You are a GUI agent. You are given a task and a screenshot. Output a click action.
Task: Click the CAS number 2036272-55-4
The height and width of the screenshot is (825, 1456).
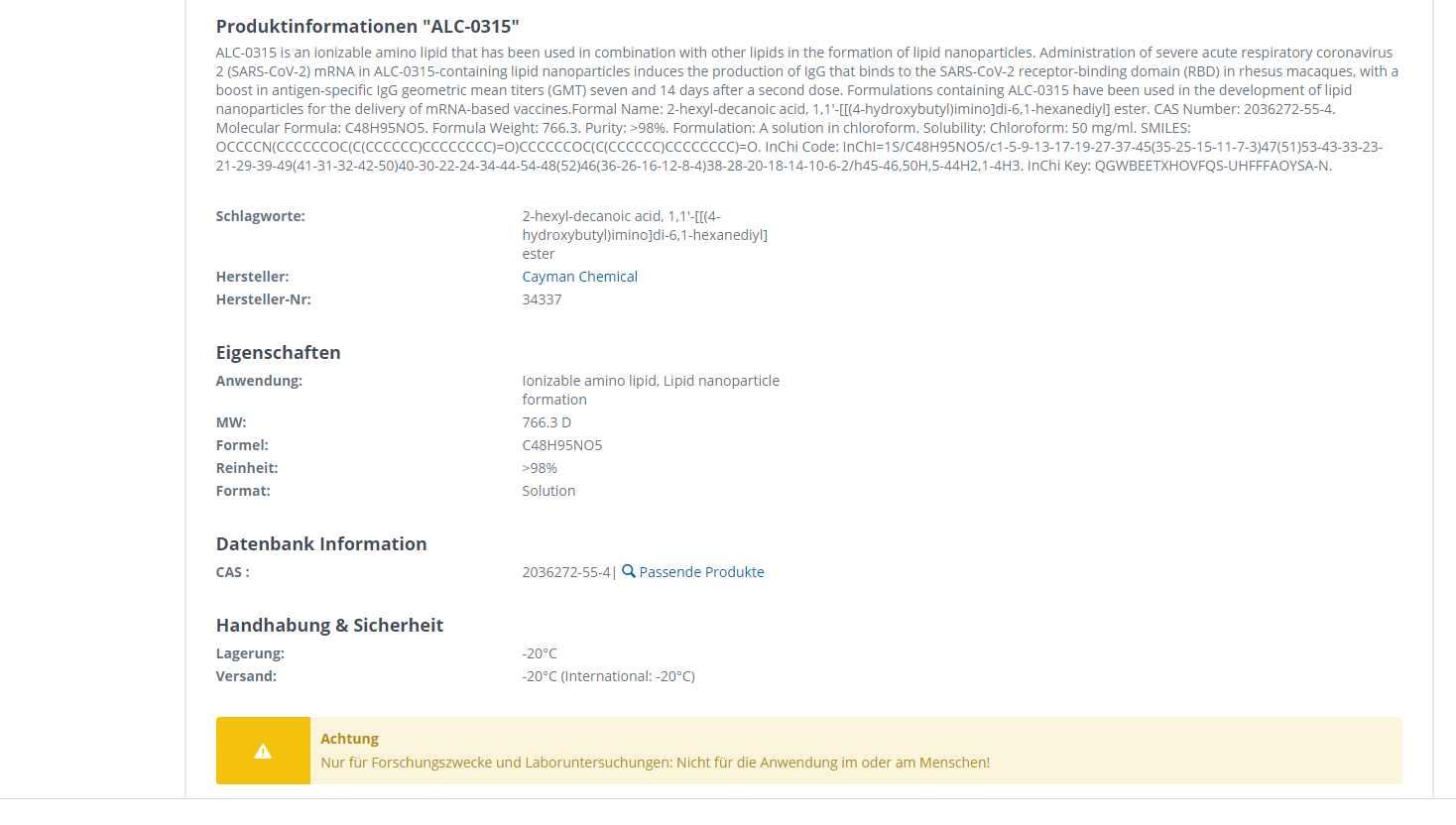[565, 572]
